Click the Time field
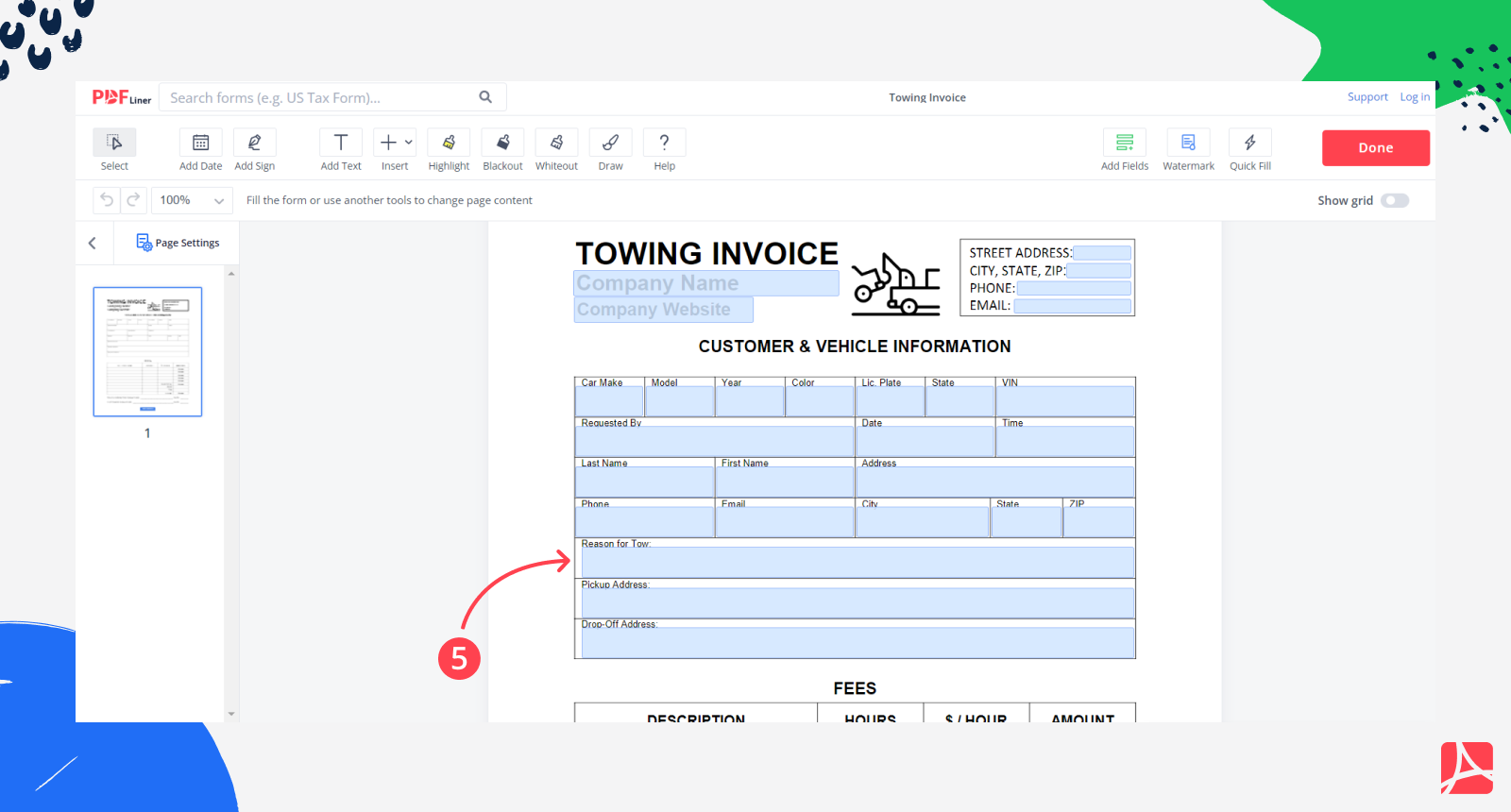Viewport: 1511px width, 812px height. [x=1065, y=442]
